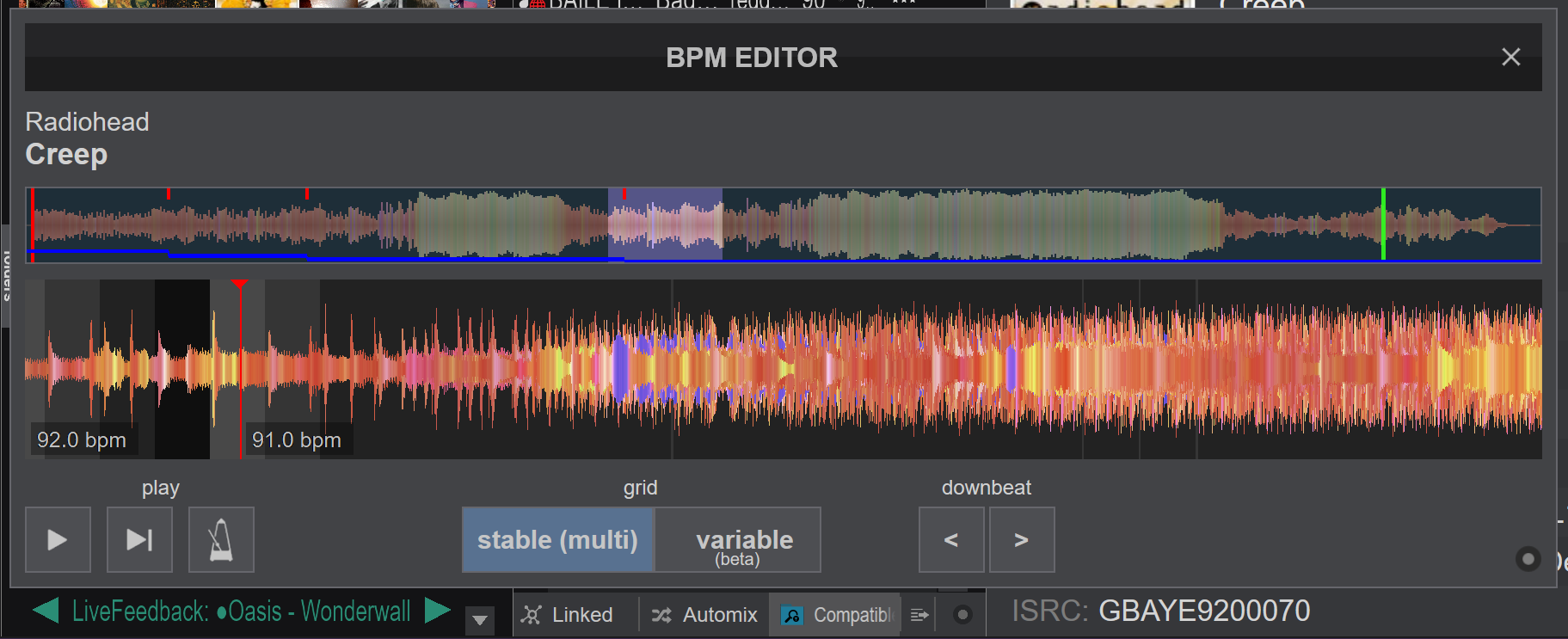
Task: Click the skip-to-next-beat play icon
Action: click(x=139, y=539)
